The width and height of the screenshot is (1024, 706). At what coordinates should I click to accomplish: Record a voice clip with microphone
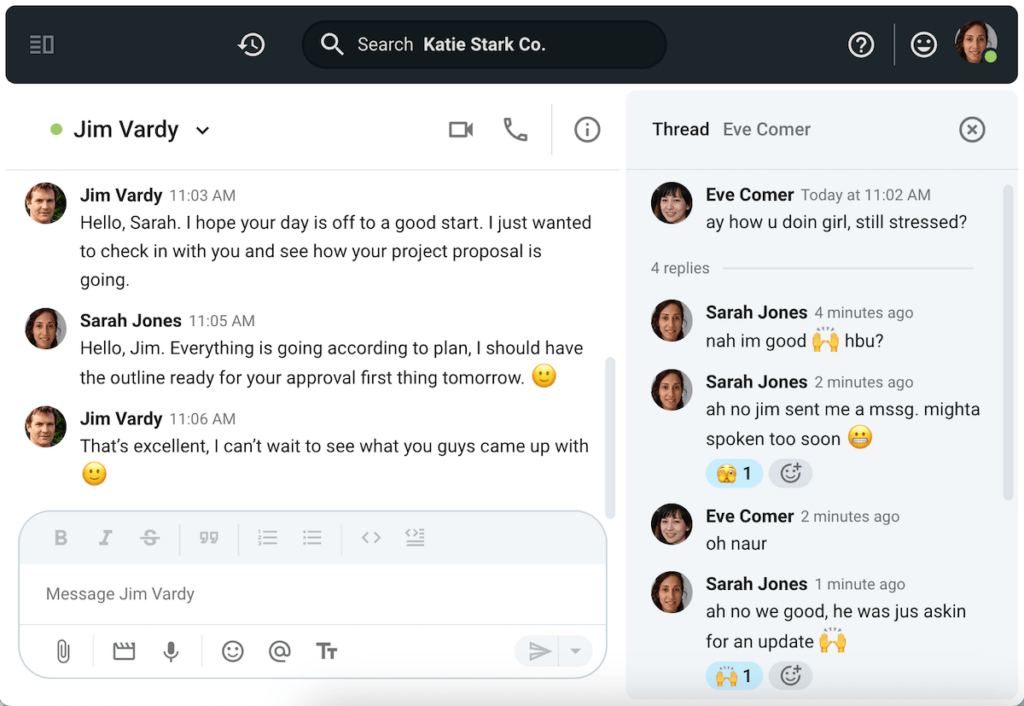[171, 652]
